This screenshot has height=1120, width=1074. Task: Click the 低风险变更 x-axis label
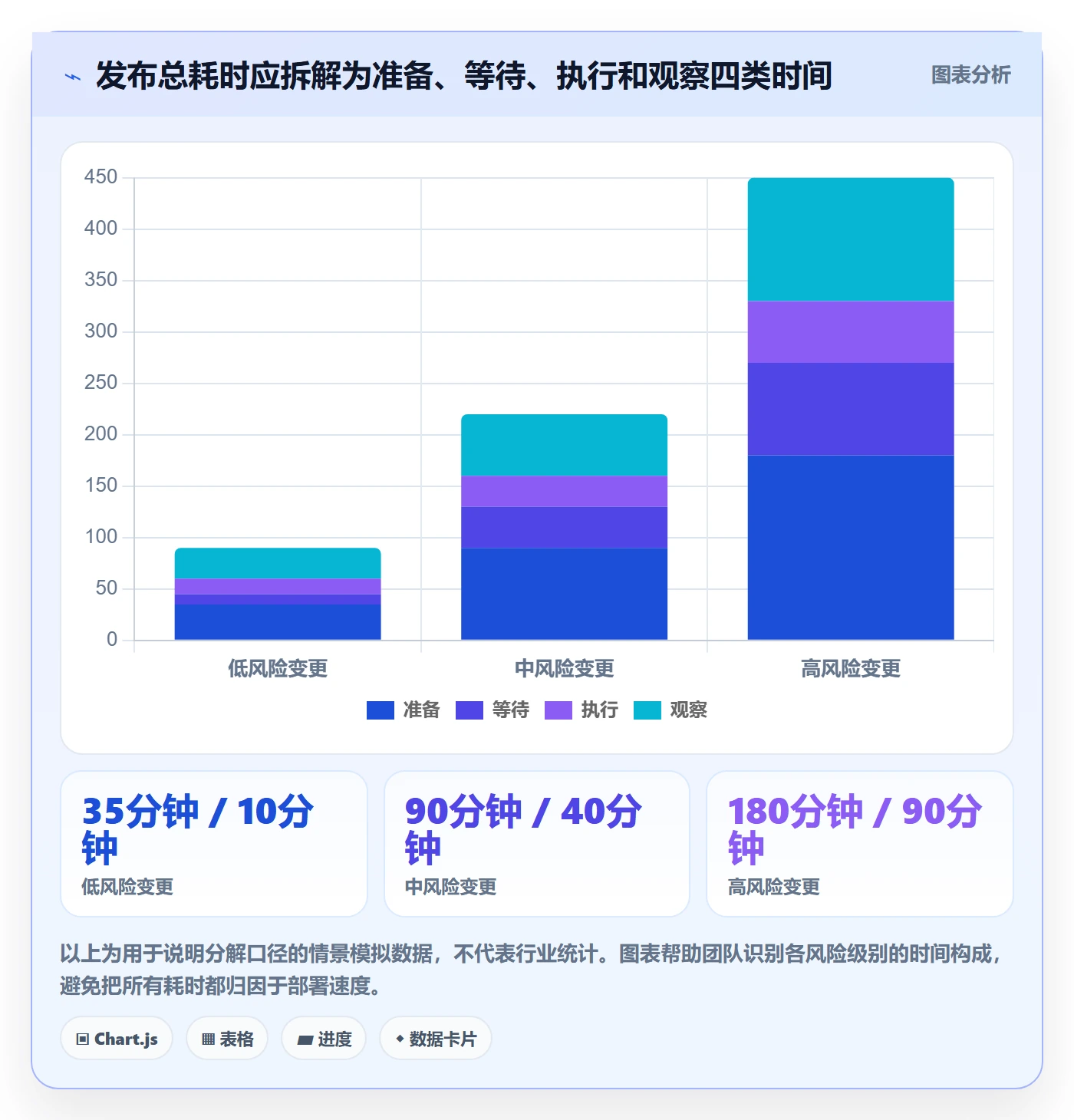[278, 669]
